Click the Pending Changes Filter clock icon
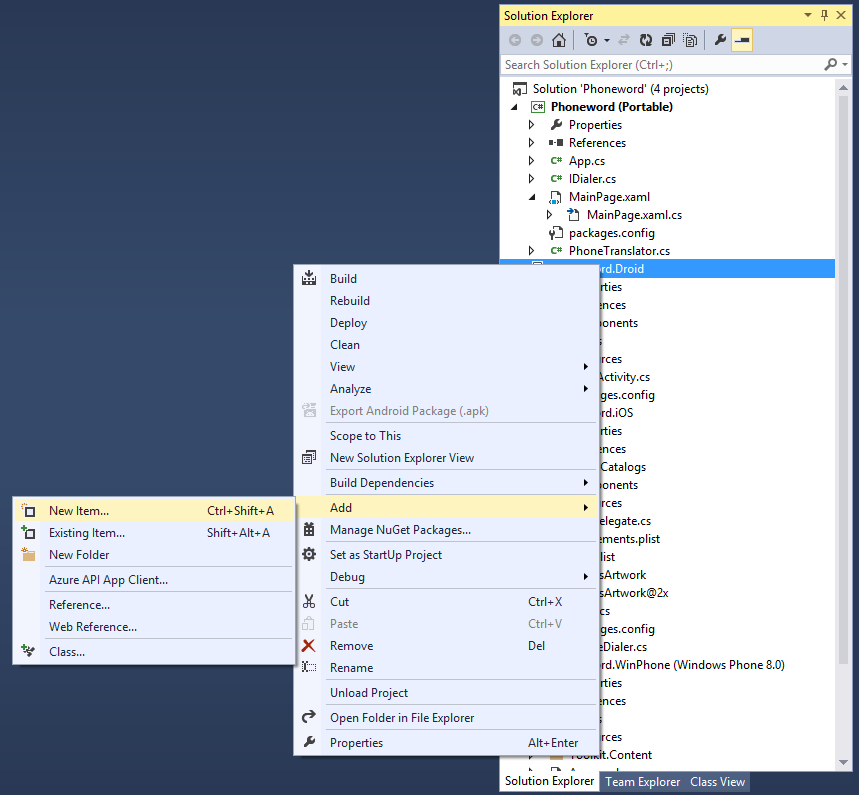 [x=591, y=40]
